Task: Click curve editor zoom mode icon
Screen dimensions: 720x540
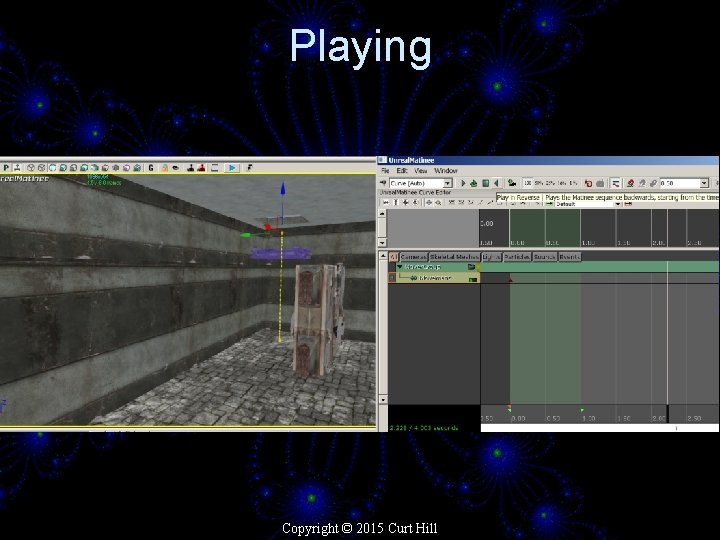Action: pos(439,202)
